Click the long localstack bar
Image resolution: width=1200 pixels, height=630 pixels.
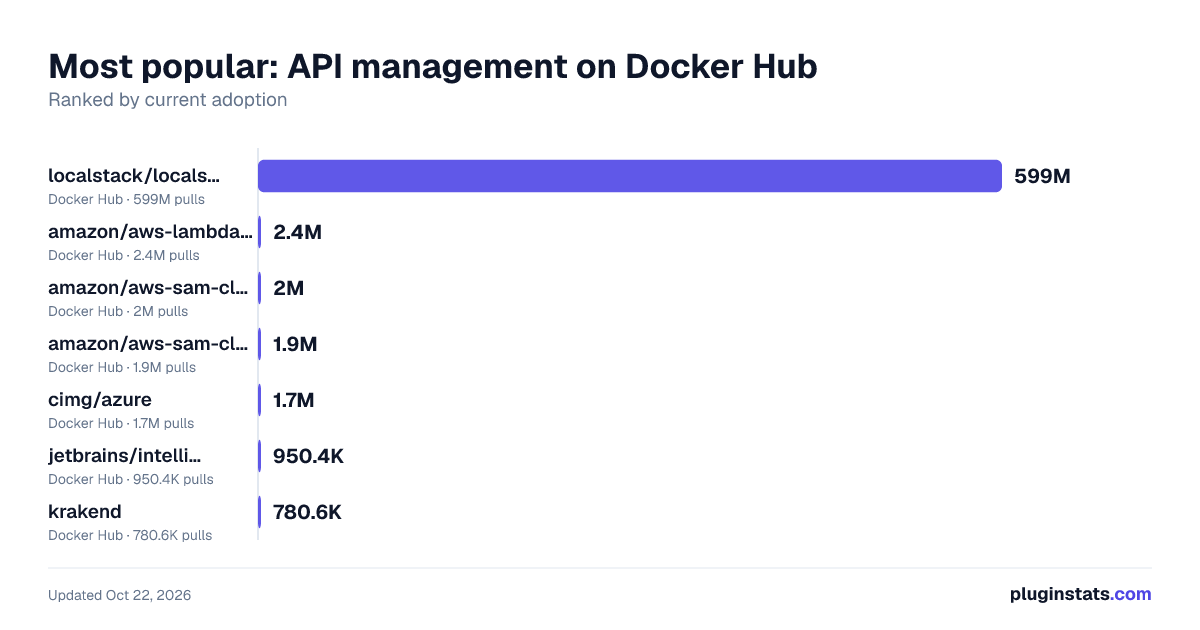630,176
